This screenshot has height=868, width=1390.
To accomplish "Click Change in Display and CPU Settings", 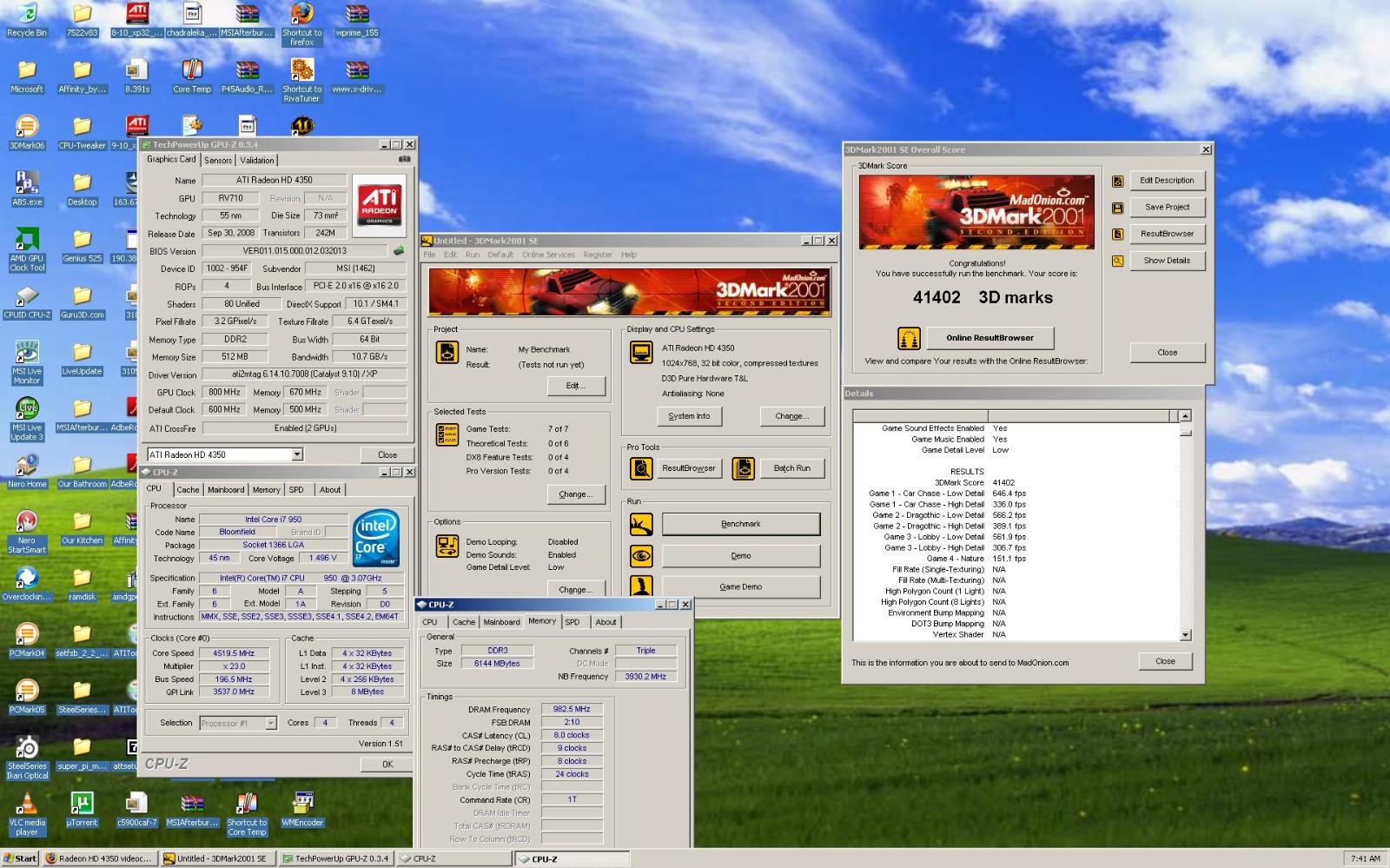I will [x=792, y=416].
